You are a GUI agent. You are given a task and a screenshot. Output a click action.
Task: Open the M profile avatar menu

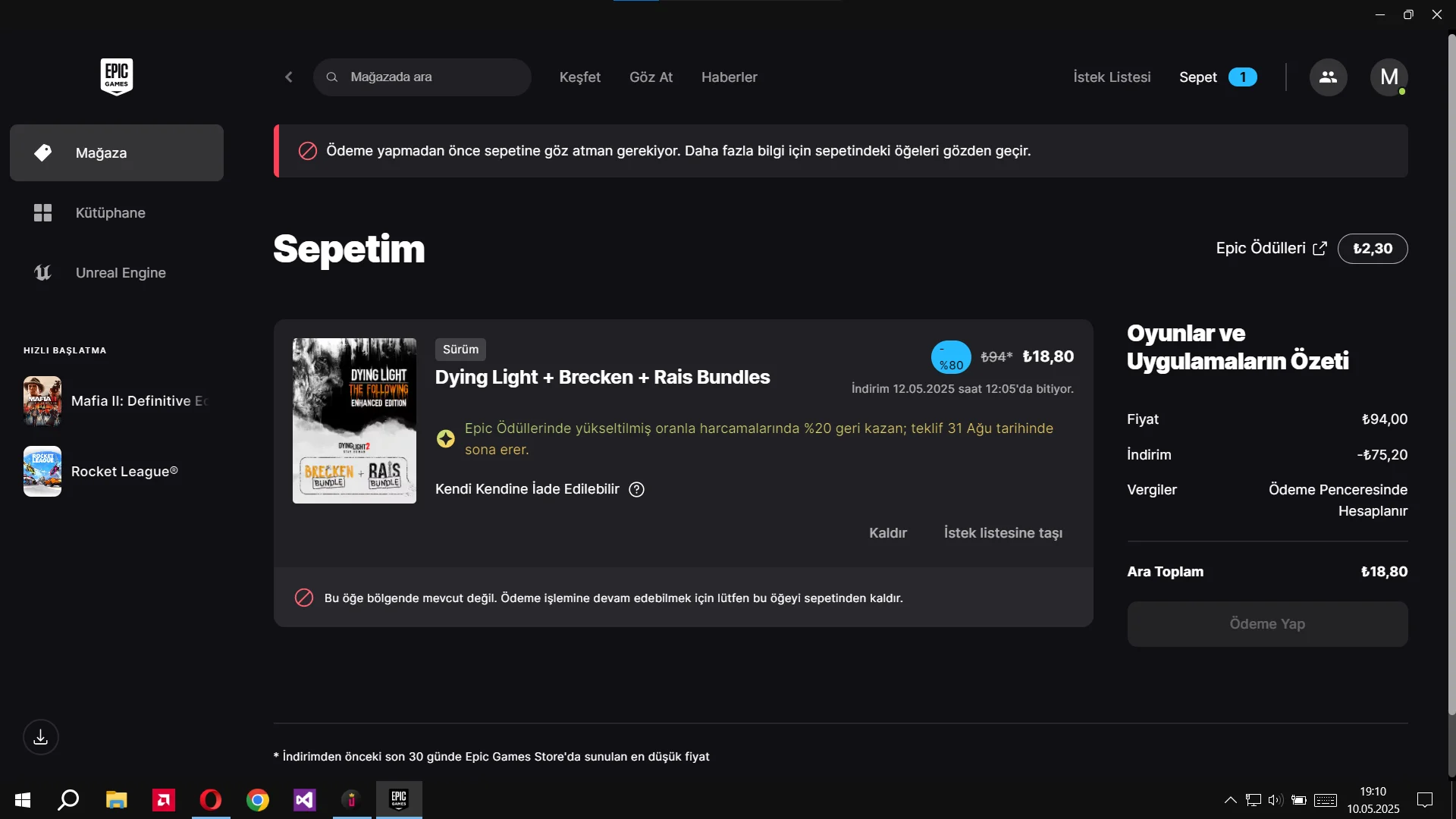click(x=1389, y=77)
